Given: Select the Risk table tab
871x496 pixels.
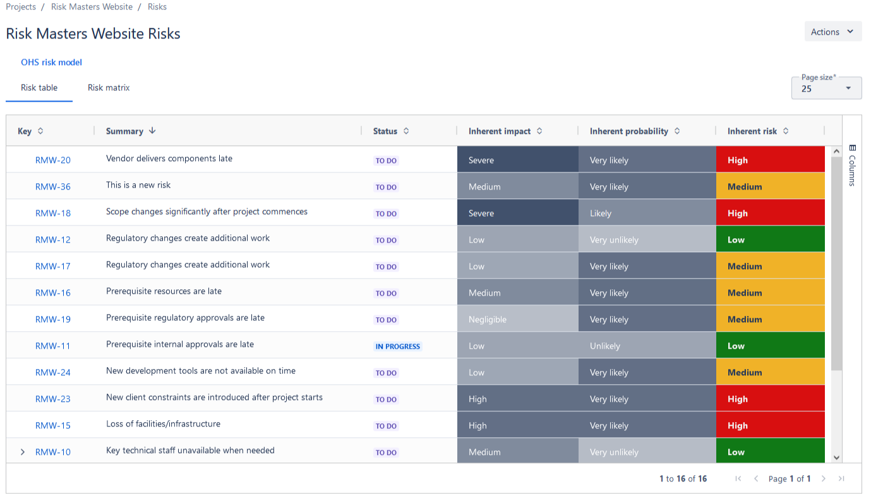Looking at the screenshot, I should (x=39, y=88).
